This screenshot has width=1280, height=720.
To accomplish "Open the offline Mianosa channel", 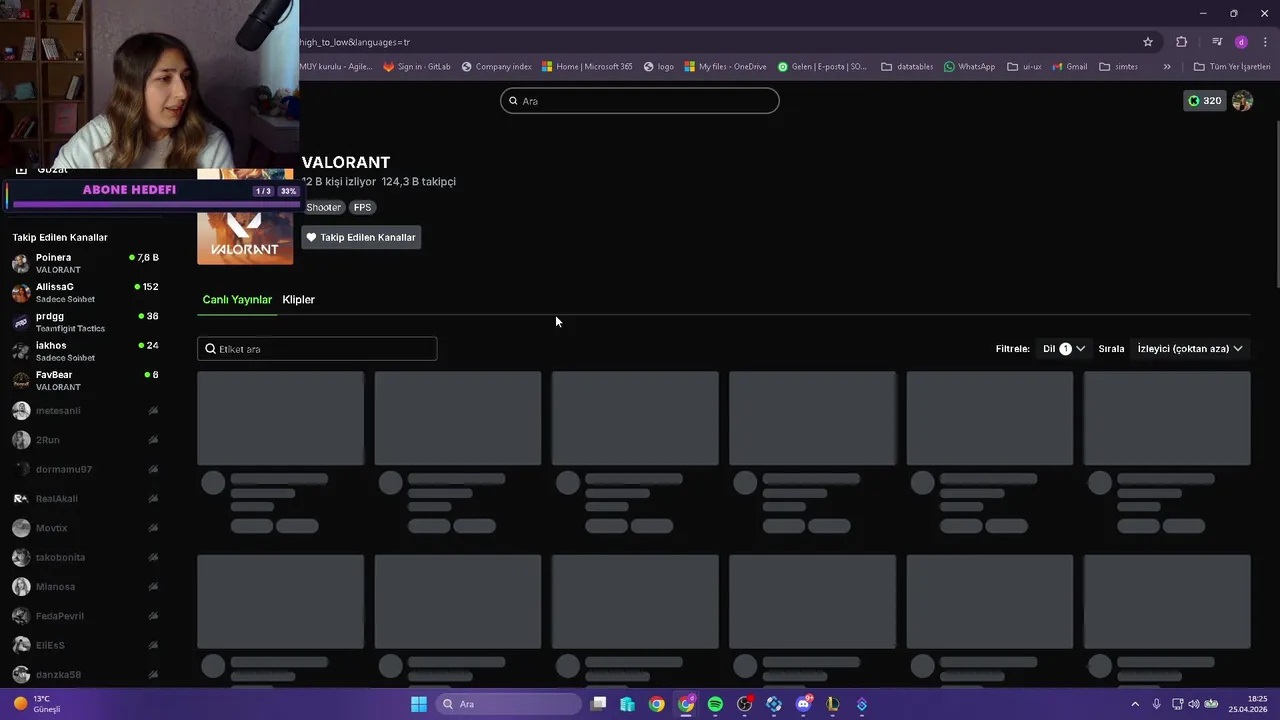I will pyautogui.click(x=85, y=587).
